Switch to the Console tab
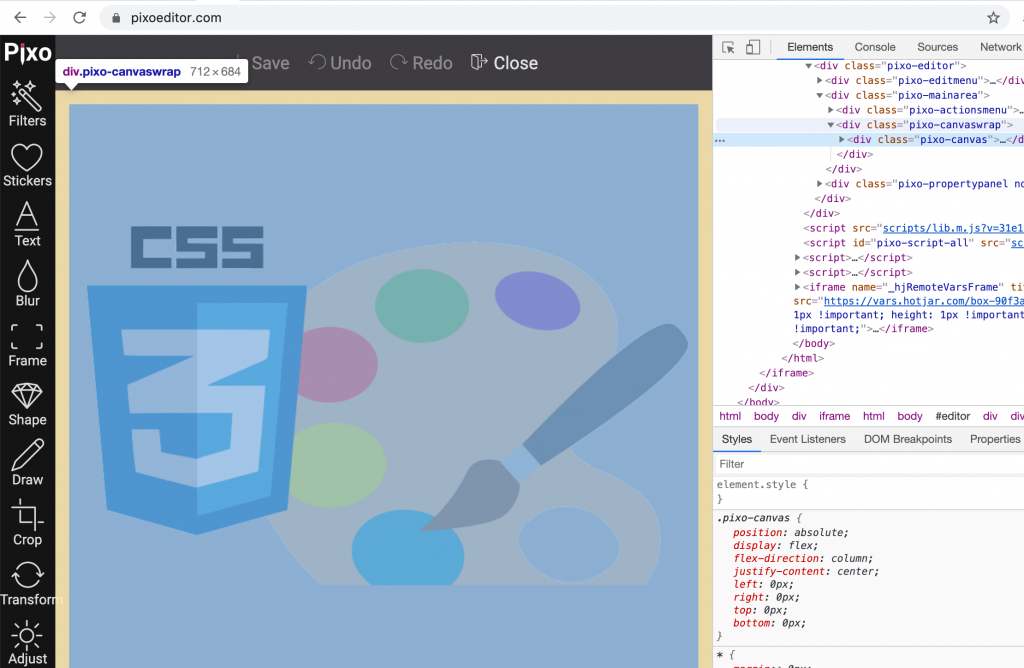 (x=874, y=47)
